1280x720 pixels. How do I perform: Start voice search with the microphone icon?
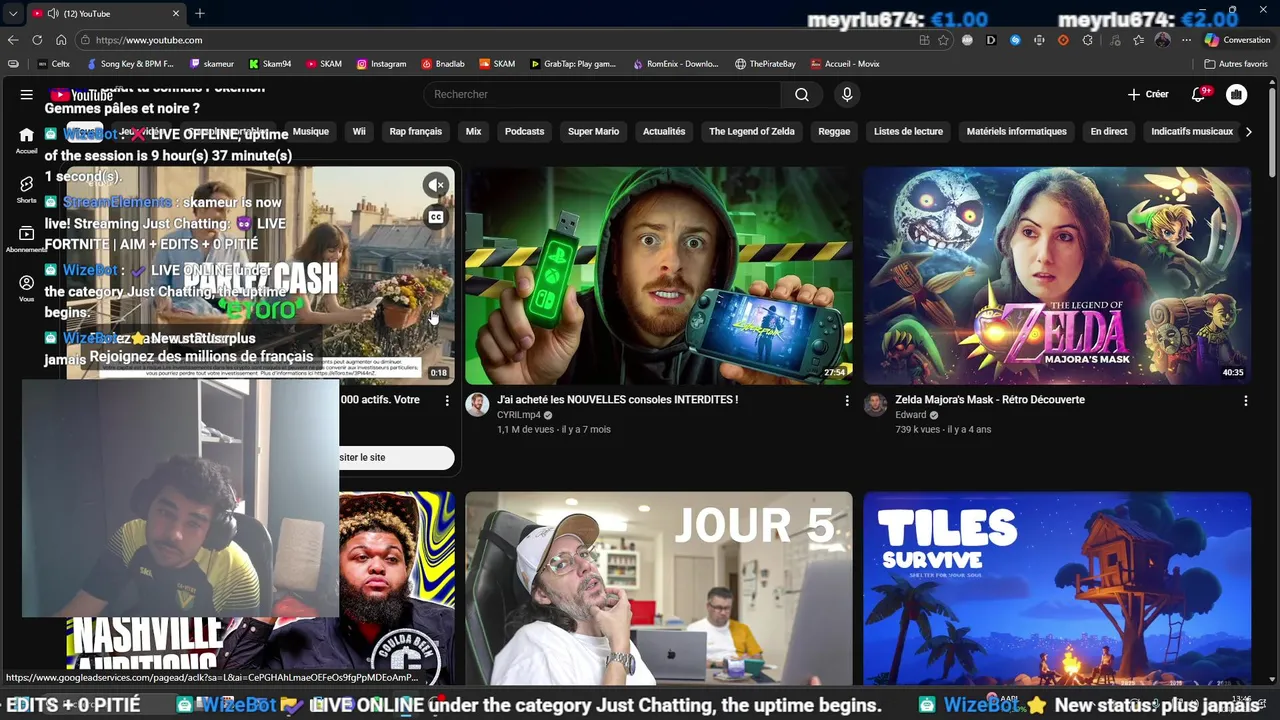(847, 94)
